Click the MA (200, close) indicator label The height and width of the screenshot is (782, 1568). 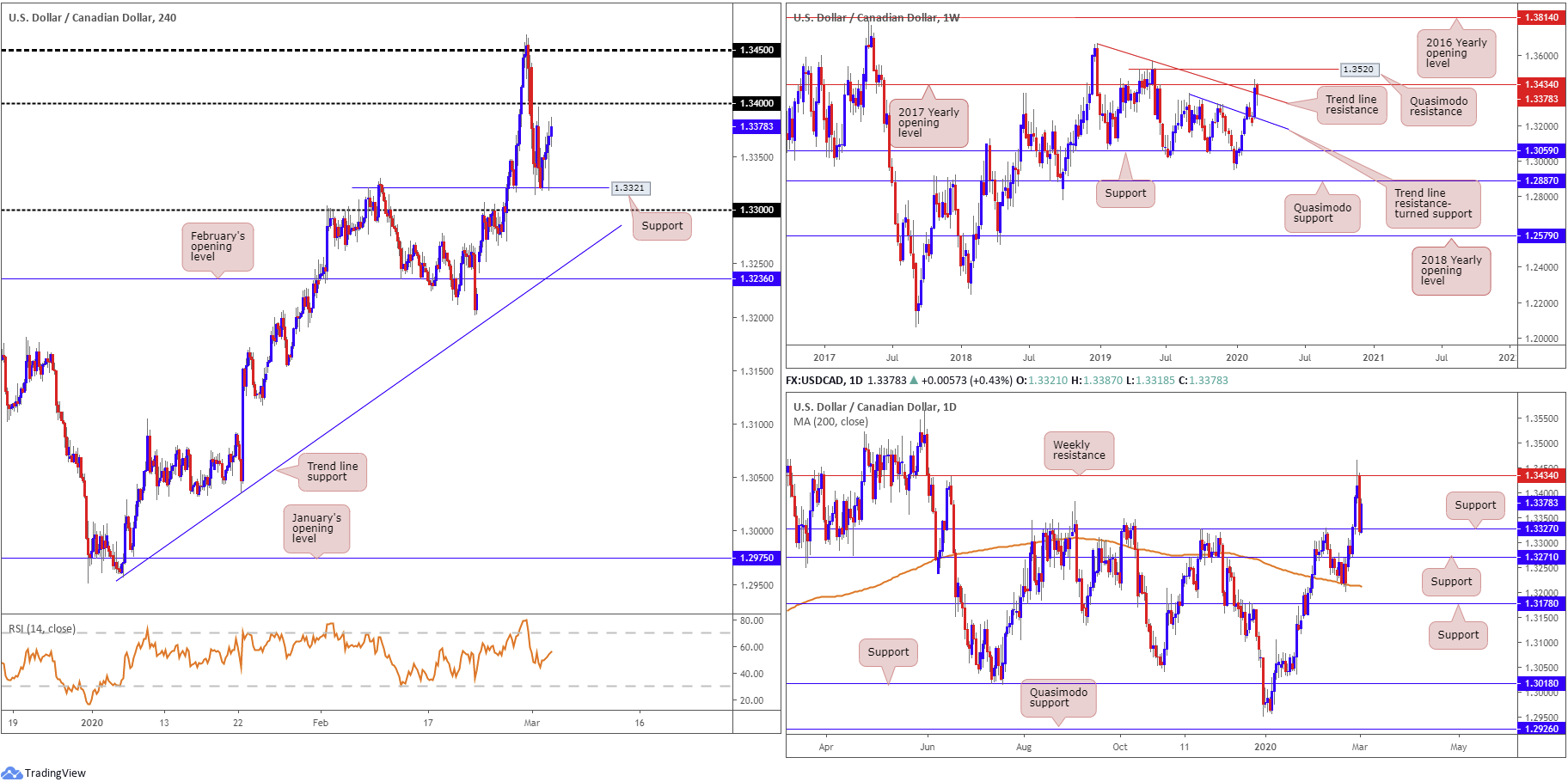830,422
